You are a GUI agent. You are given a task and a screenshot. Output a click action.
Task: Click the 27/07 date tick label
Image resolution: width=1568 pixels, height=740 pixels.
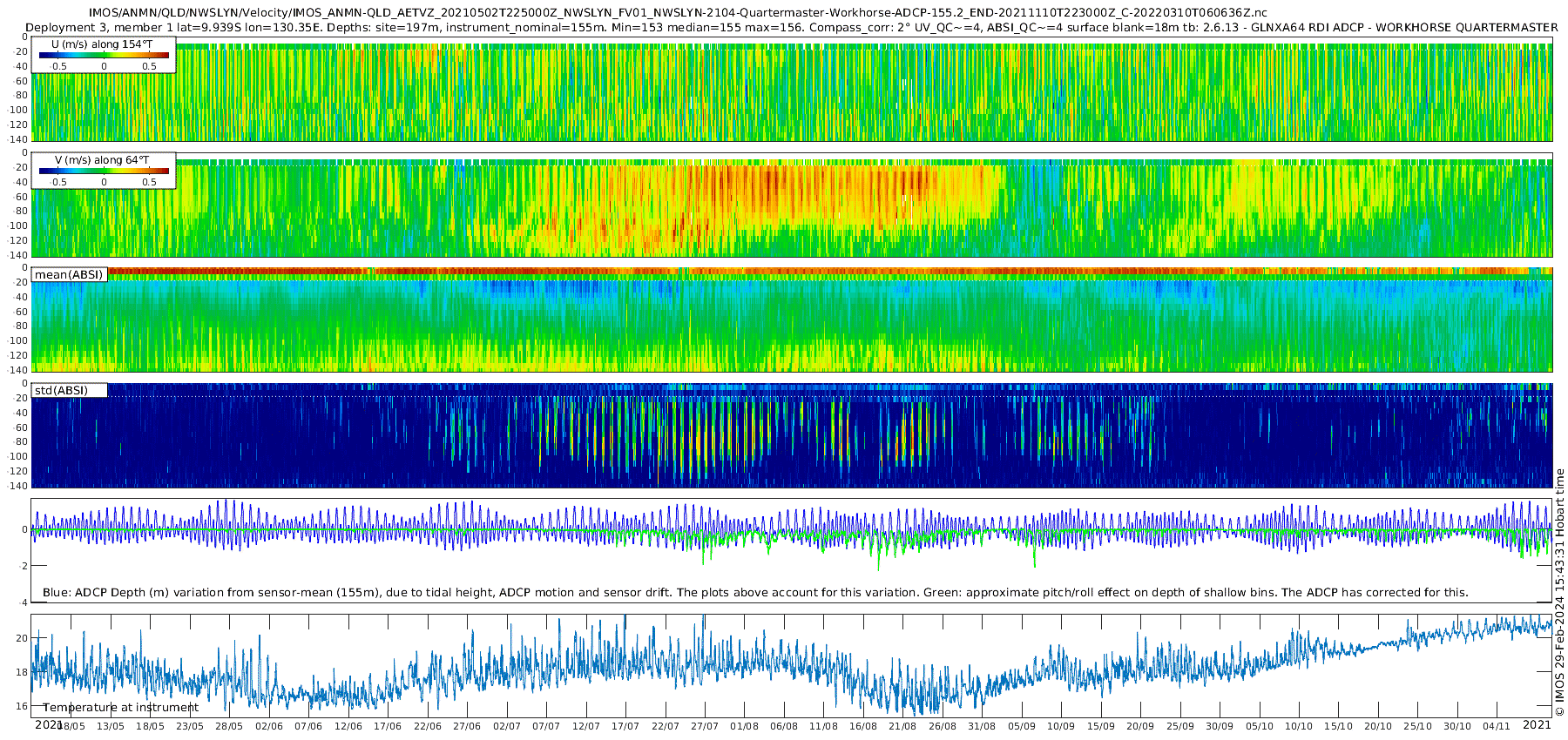705,726
